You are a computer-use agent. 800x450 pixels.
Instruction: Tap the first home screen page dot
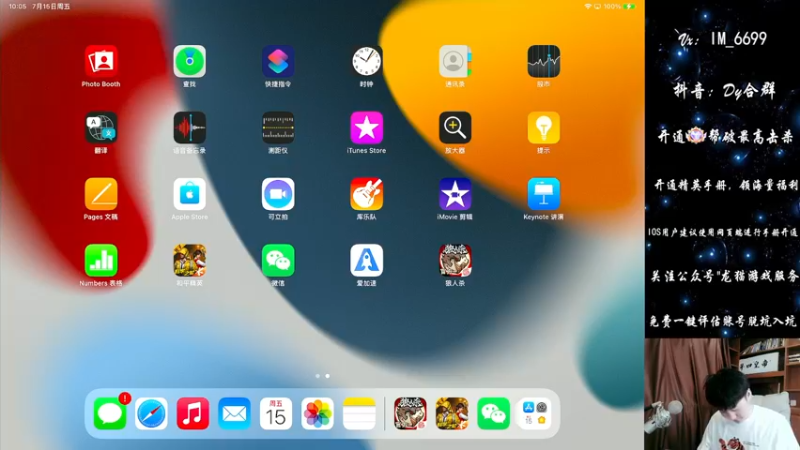(x=317, y=376)
